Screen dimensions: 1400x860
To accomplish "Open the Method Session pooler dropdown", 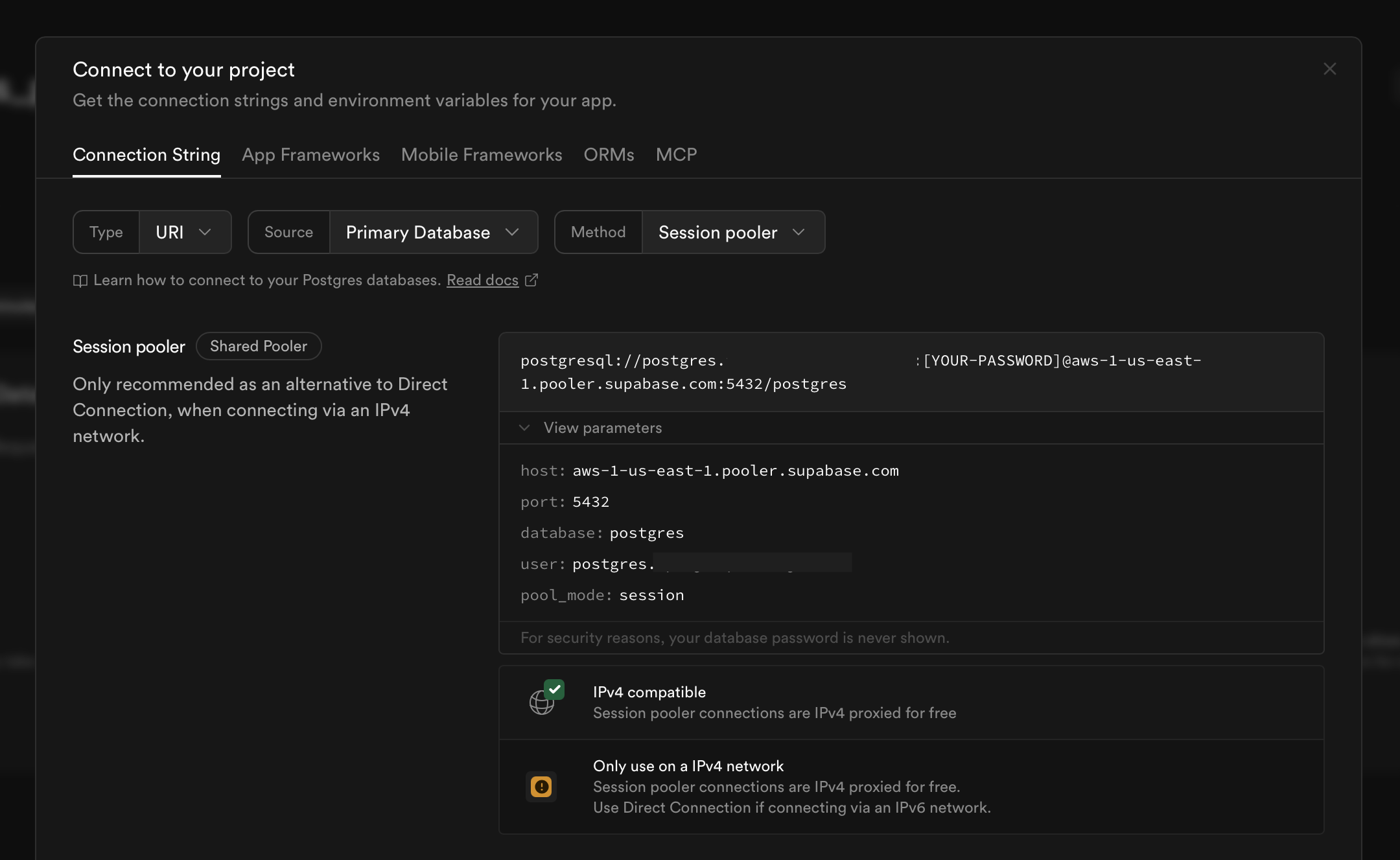I will pos(732,232).
